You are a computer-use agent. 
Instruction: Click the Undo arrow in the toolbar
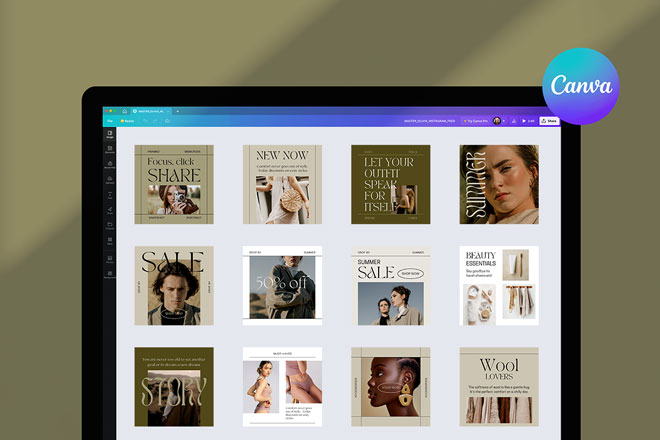pyautogui.click(x=146, y=121)
